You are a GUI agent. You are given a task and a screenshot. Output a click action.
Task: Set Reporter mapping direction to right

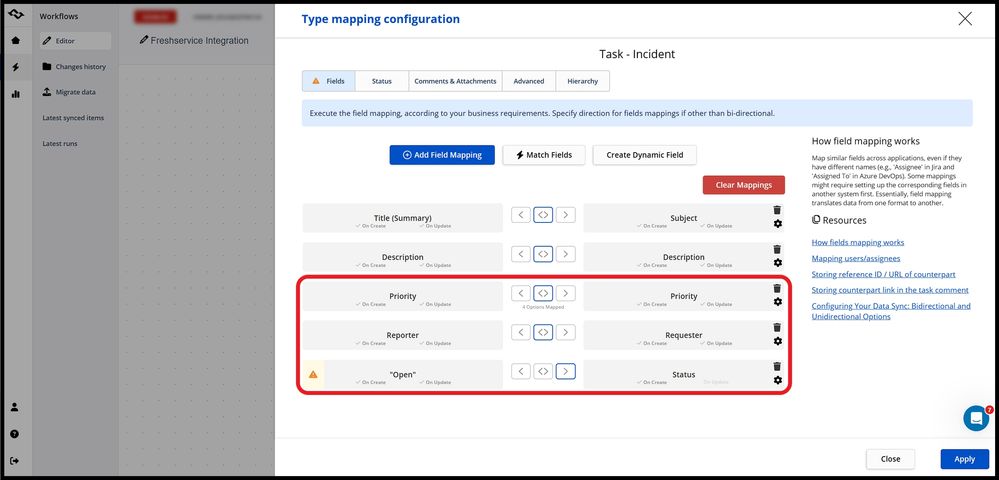566,332
